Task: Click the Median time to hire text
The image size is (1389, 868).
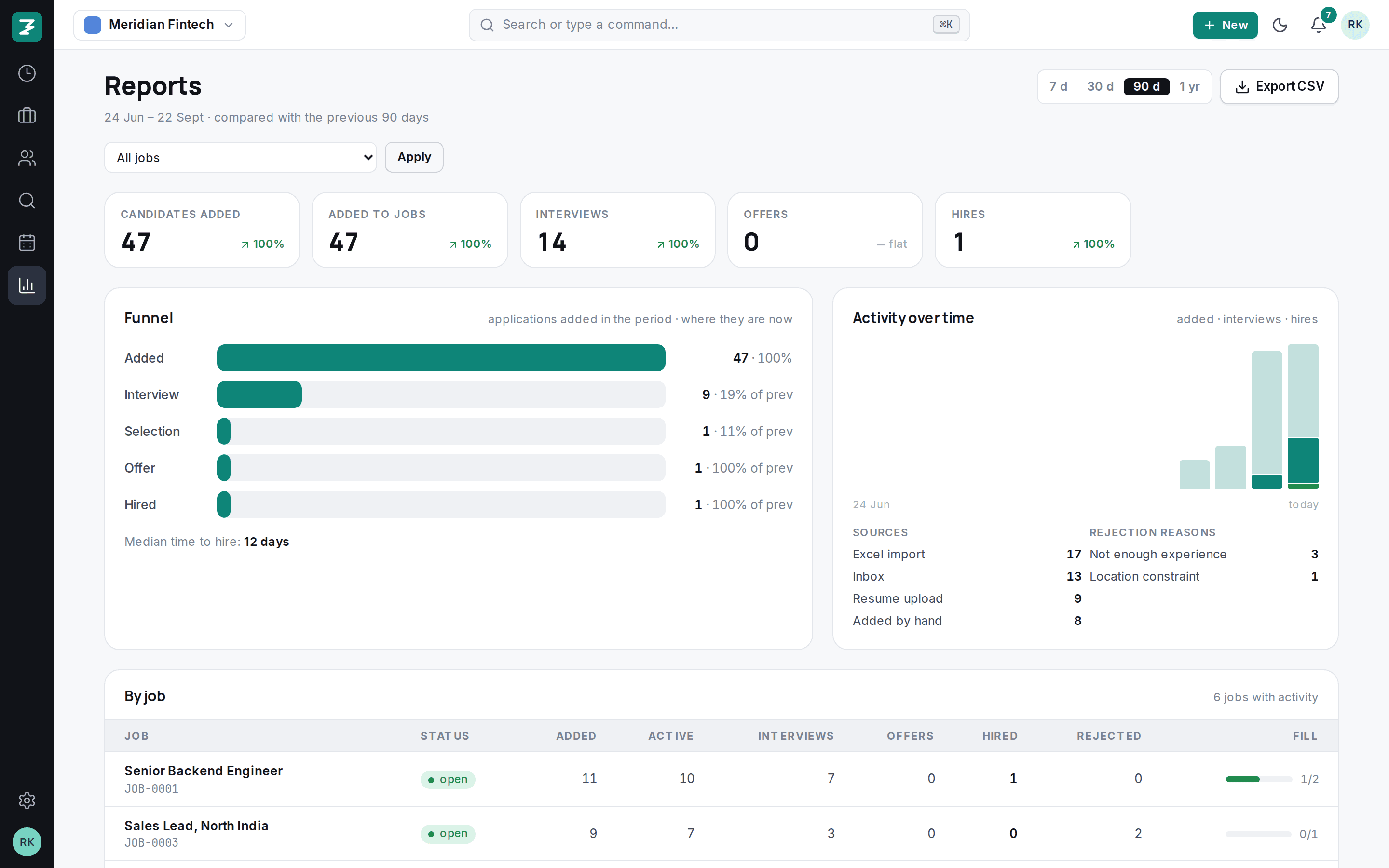Action: [x=206, y=542]
